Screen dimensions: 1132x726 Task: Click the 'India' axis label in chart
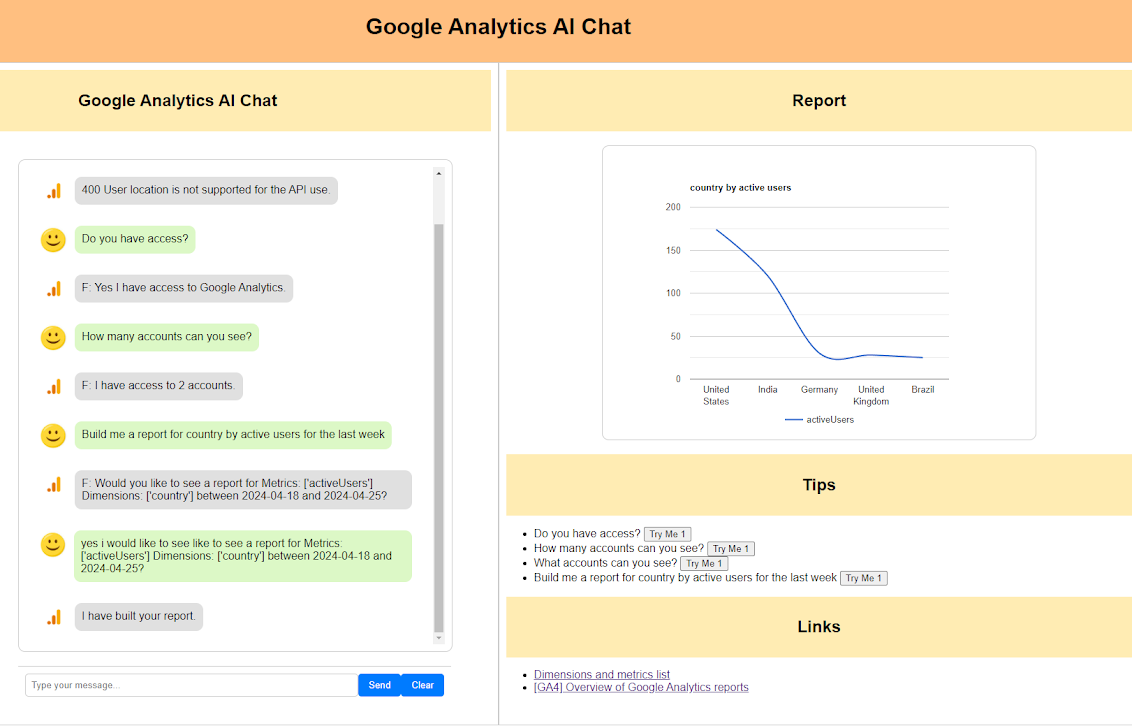point(767,390)
